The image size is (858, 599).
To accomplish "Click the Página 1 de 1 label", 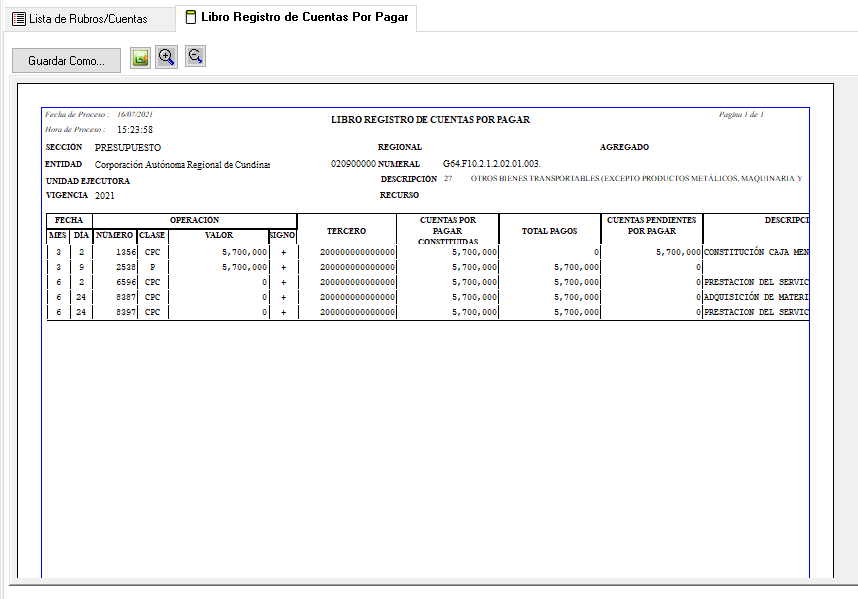I will (741, 115).
